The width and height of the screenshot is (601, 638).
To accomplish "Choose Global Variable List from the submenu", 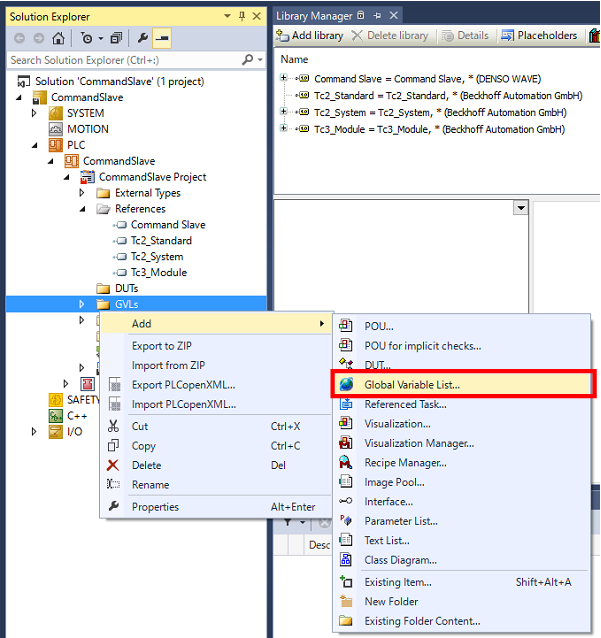I will tap(412, 384).
